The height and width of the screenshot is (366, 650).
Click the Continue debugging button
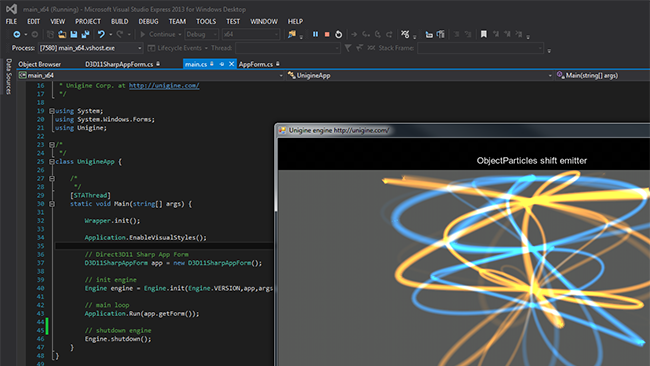(x=158, y=34)
